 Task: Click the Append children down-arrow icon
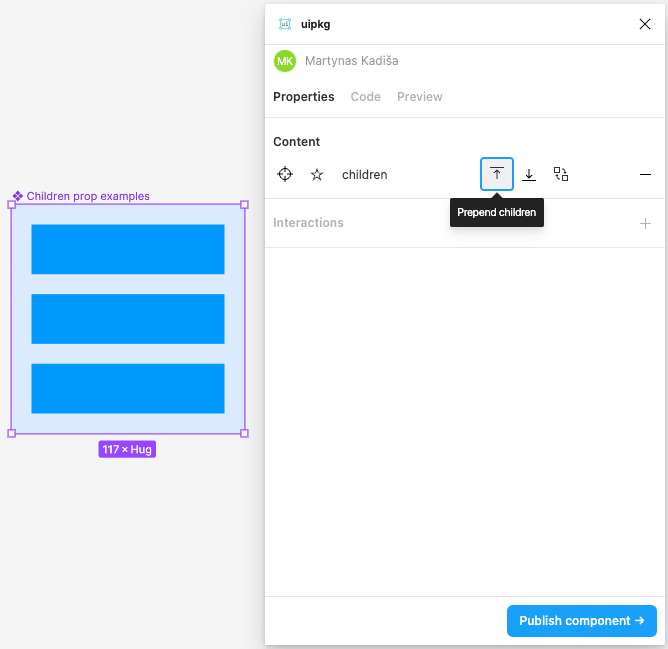click(529, 174)
